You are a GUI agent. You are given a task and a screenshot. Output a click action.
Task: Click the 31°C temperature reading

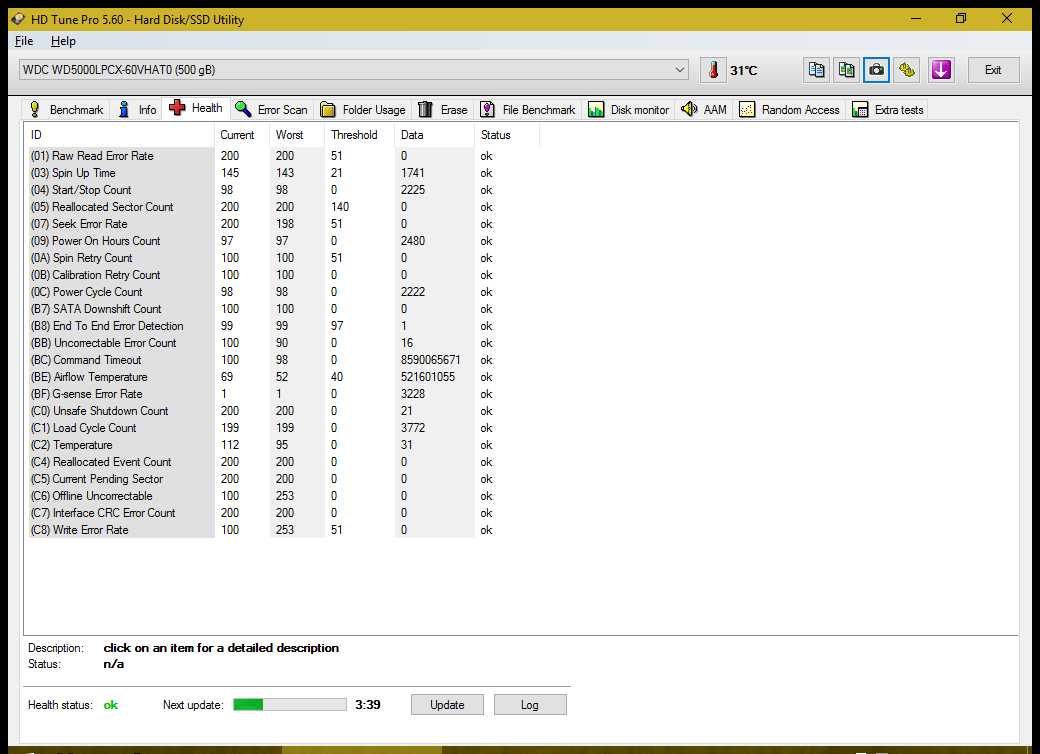[x=744, y=70]
